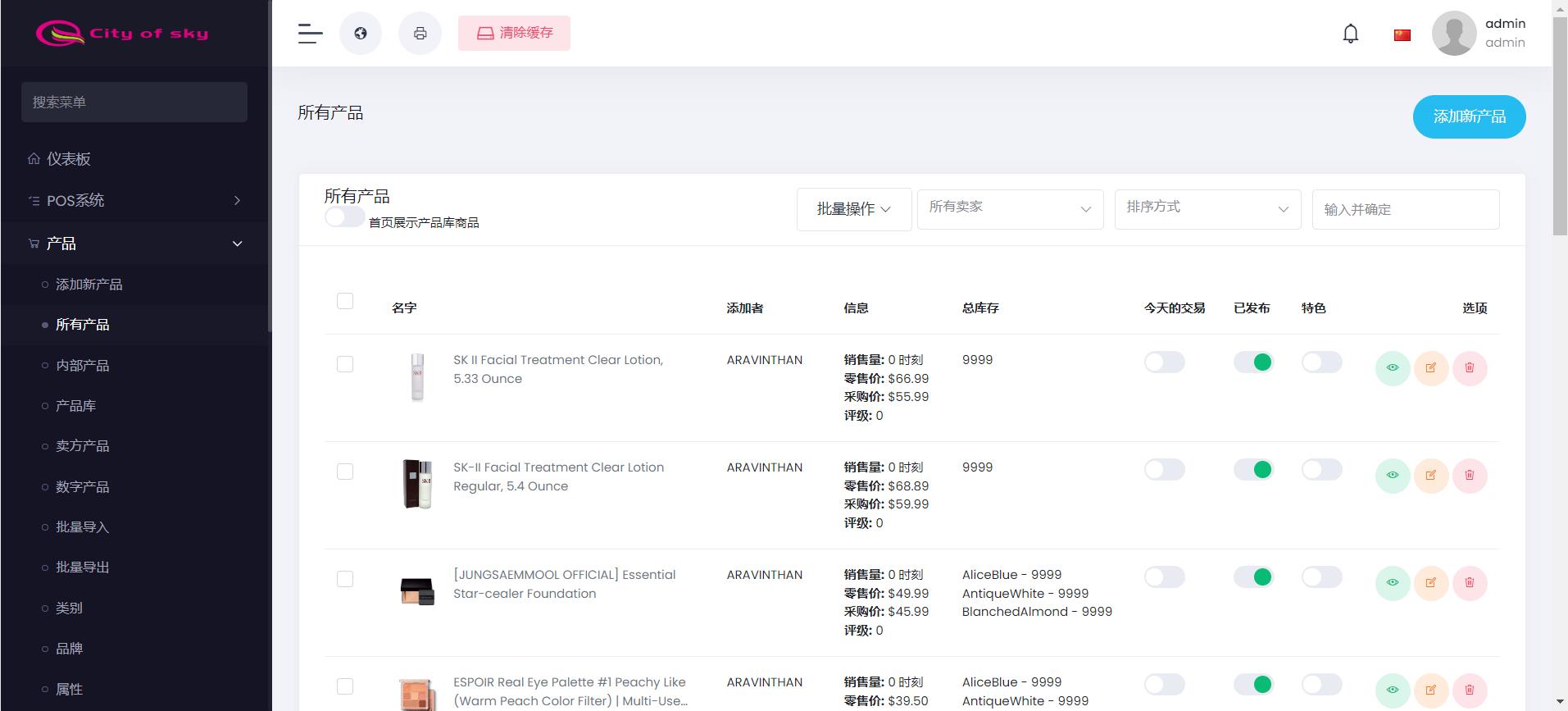Viewport: 1568px width, 711px height.
Task: Check the select-all checkbox in table header
Action: [x=345, y=301]
